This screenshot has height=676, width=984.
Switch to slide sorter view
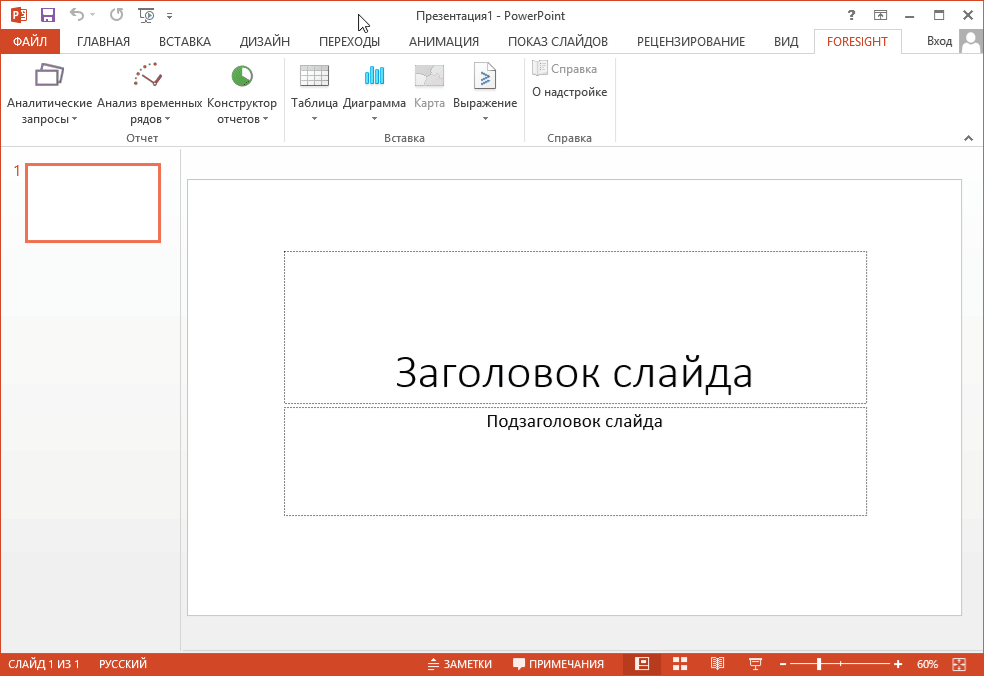pos(680,664)
